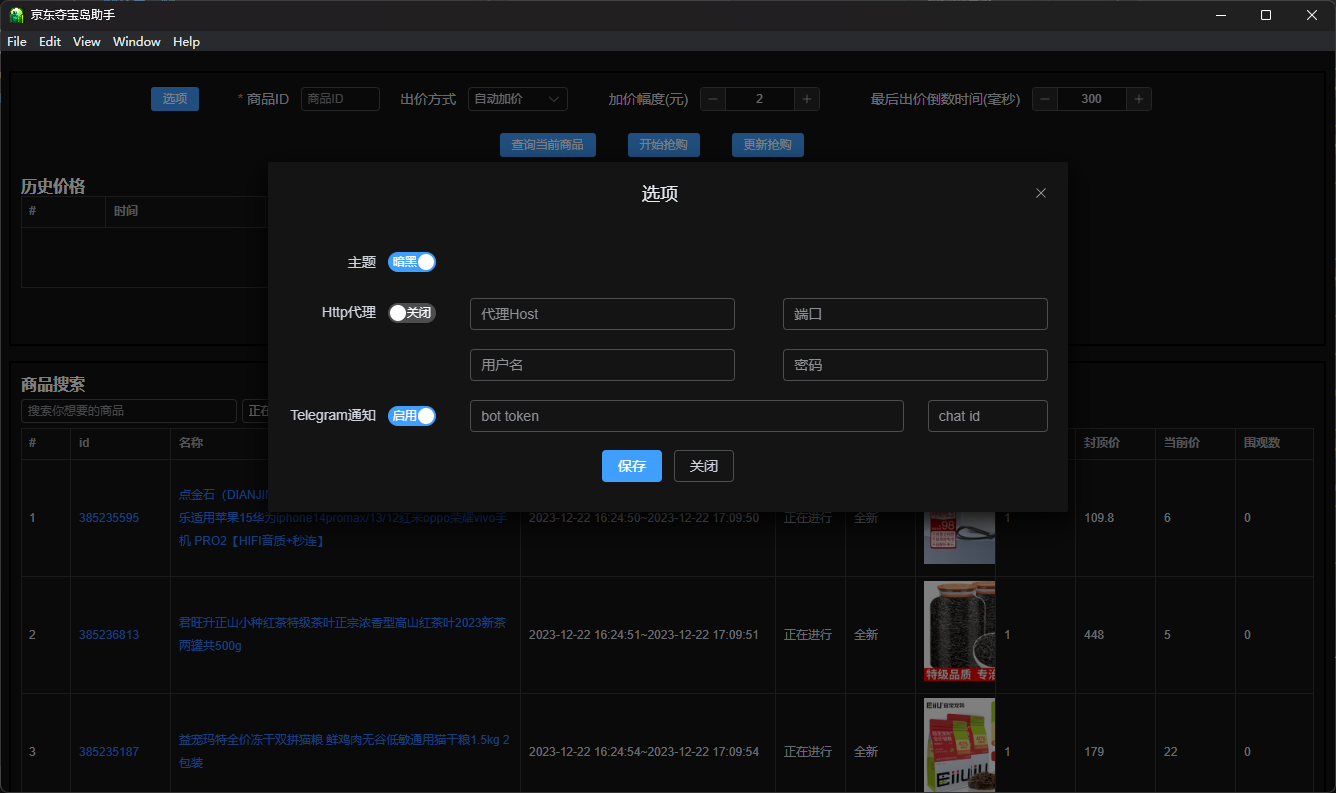Image resolution: width=1336 pixels, height=793 pixels.
Task: Click the earphone thumbnail in row 1
Action: click(959, 538)
